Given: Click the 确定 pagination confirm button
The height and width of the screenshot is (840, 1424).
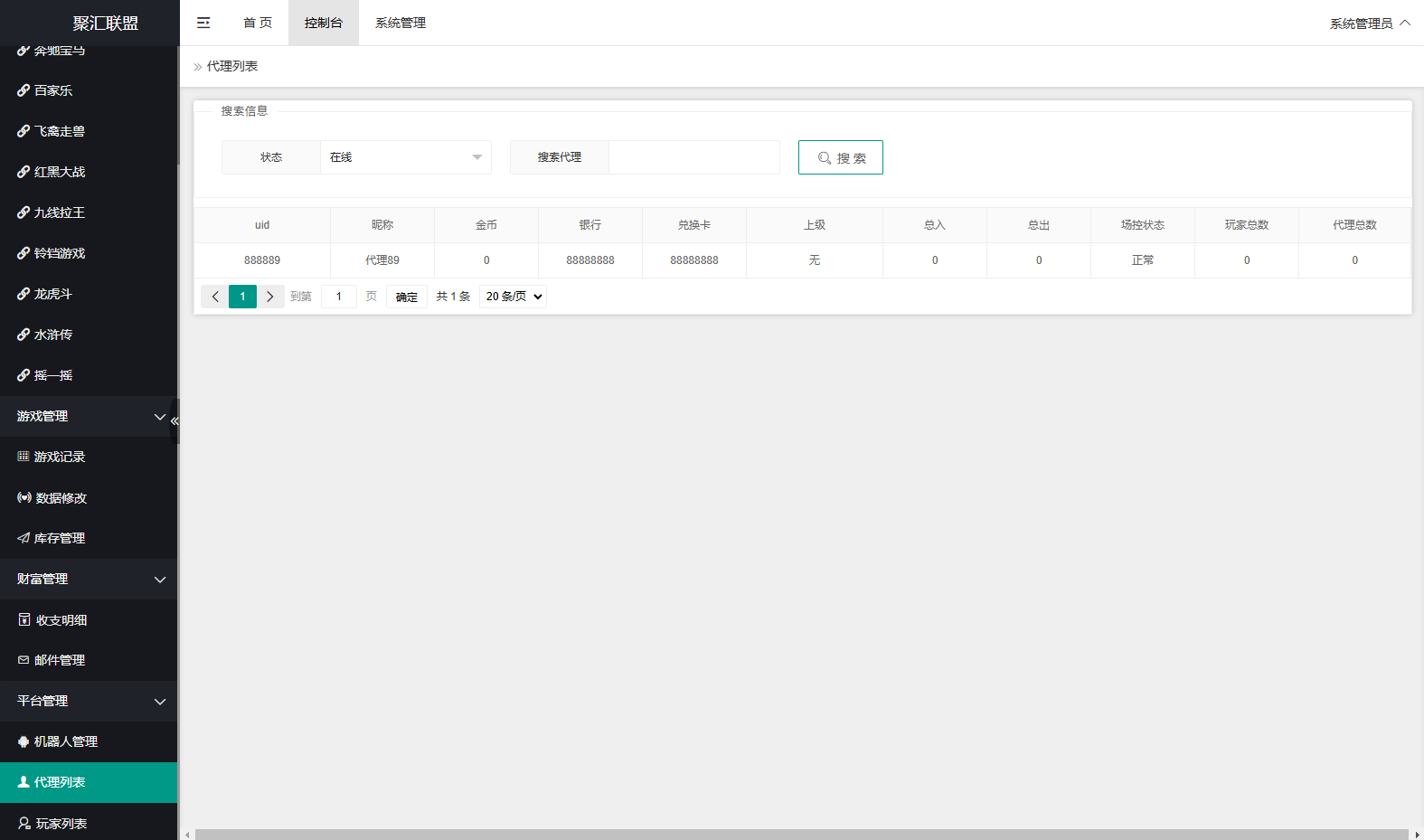Looking at the screenshot, I should point(407,297).
